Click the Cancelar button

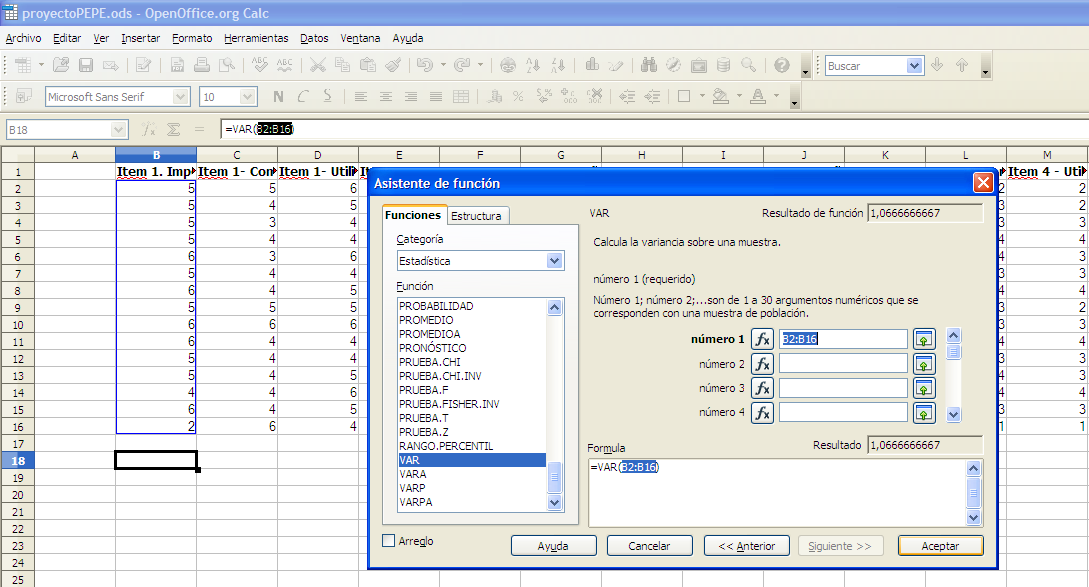point(649,546)
